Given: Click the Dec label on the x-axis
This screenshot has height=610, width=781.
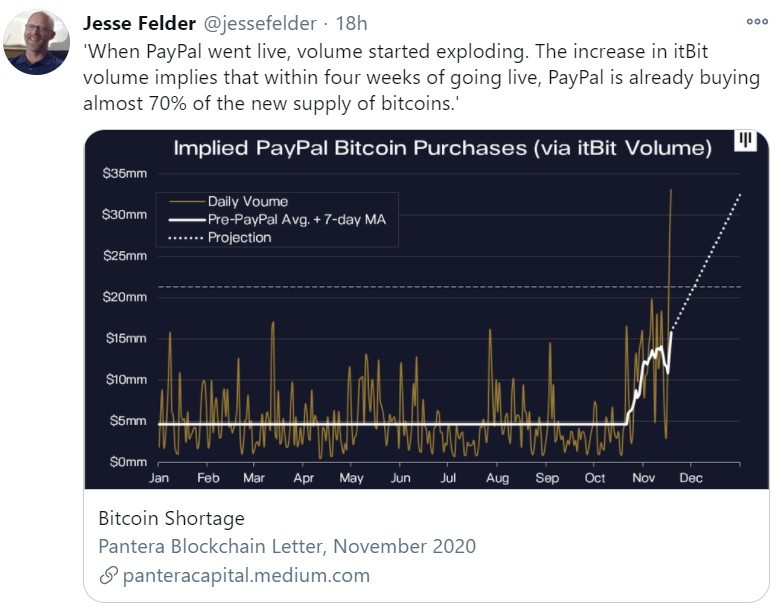Looking at the screenshot, I should click(691, 478).
